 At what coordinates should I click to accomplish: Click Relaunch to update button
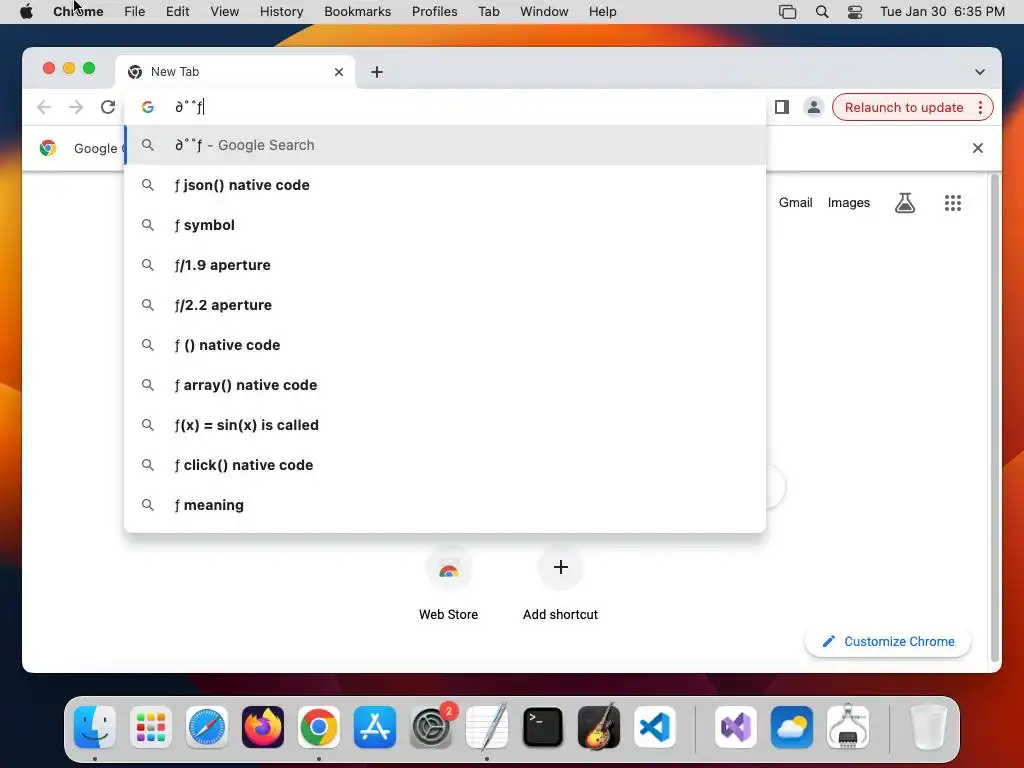click(904, 107)
